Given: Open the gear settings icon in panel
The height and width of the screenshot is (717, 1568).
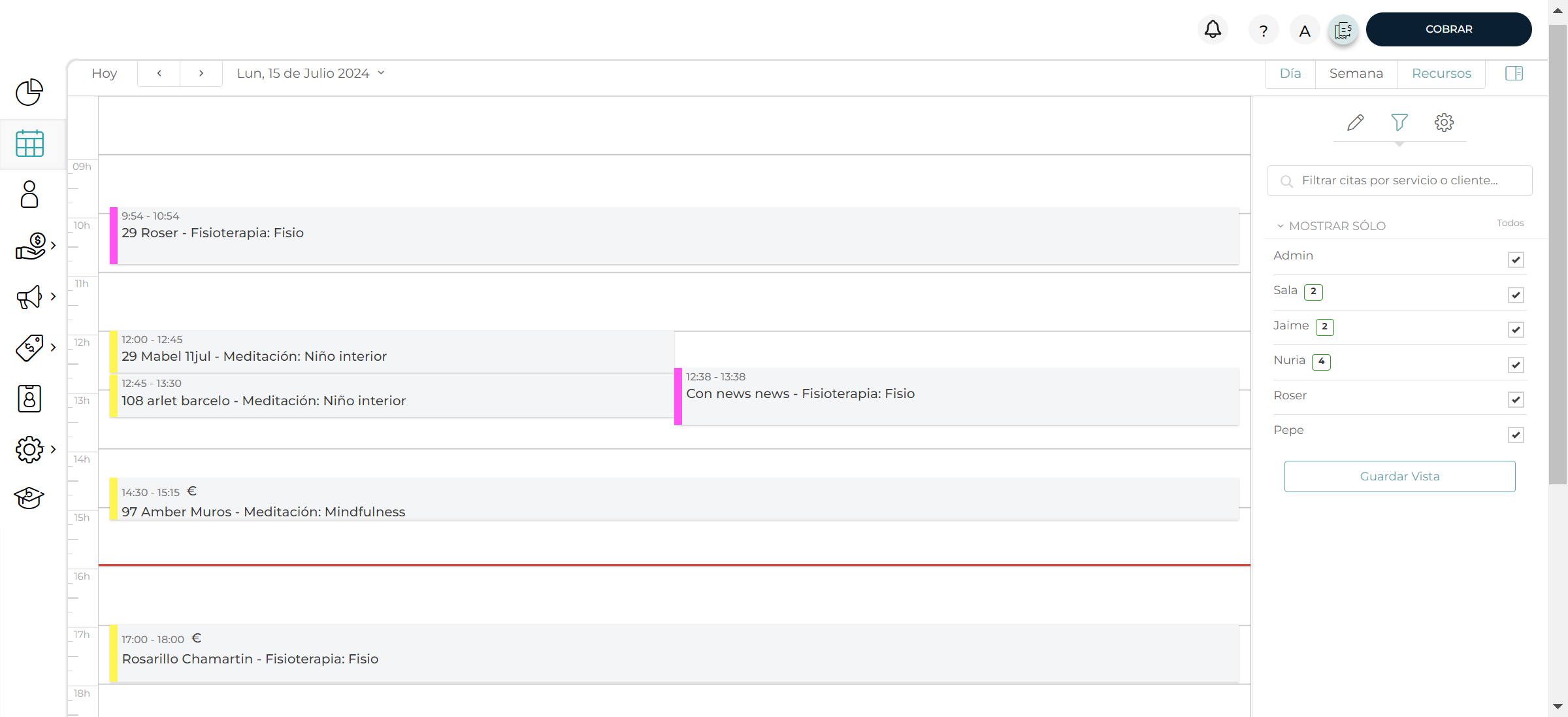Looking at the screenshot, I should coord(1444,122).
